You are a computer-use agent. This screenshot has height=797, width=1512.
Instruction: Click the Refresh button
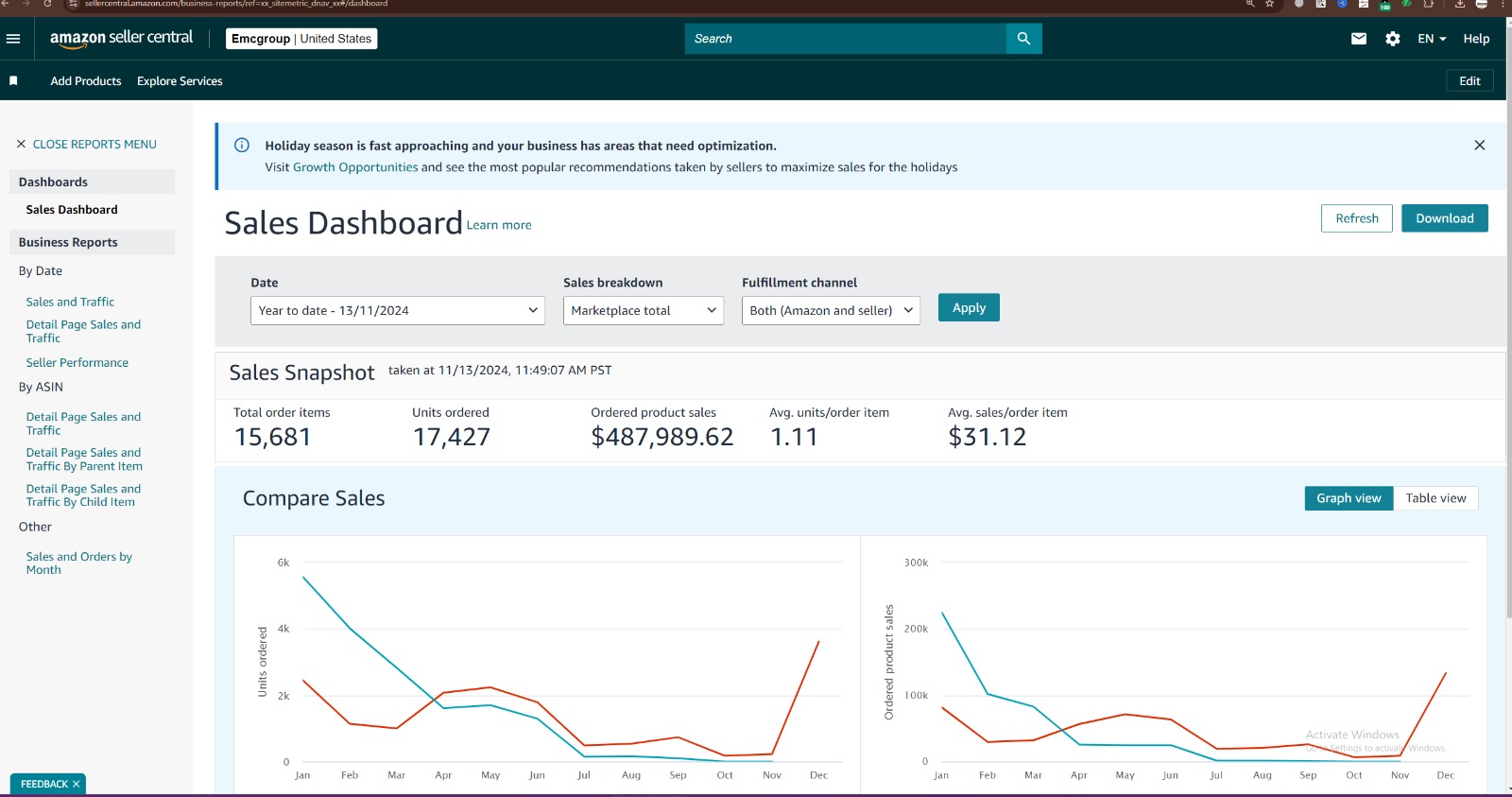coord(1357,218)
